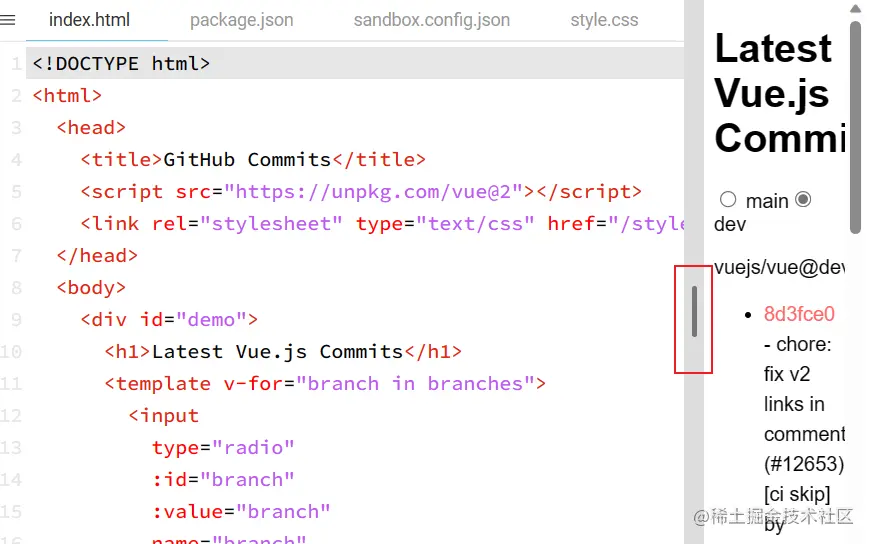Click the type="radio" code line
This screenshot has height=544, width=871.
coord(223,448)
